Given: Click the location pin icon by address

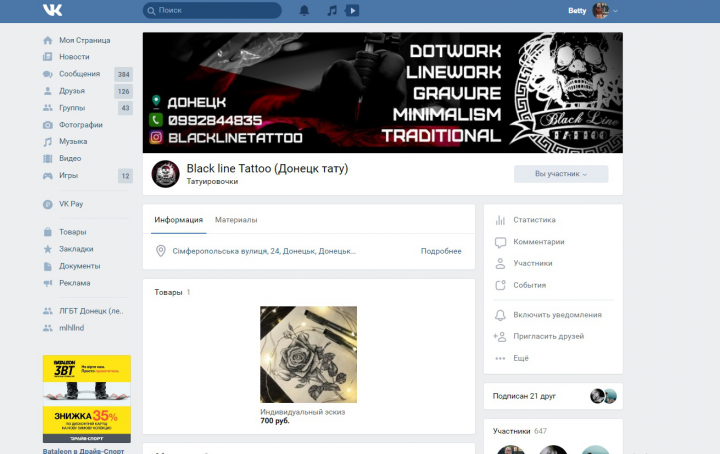Looking at the screenshot, I should (161, 251).
